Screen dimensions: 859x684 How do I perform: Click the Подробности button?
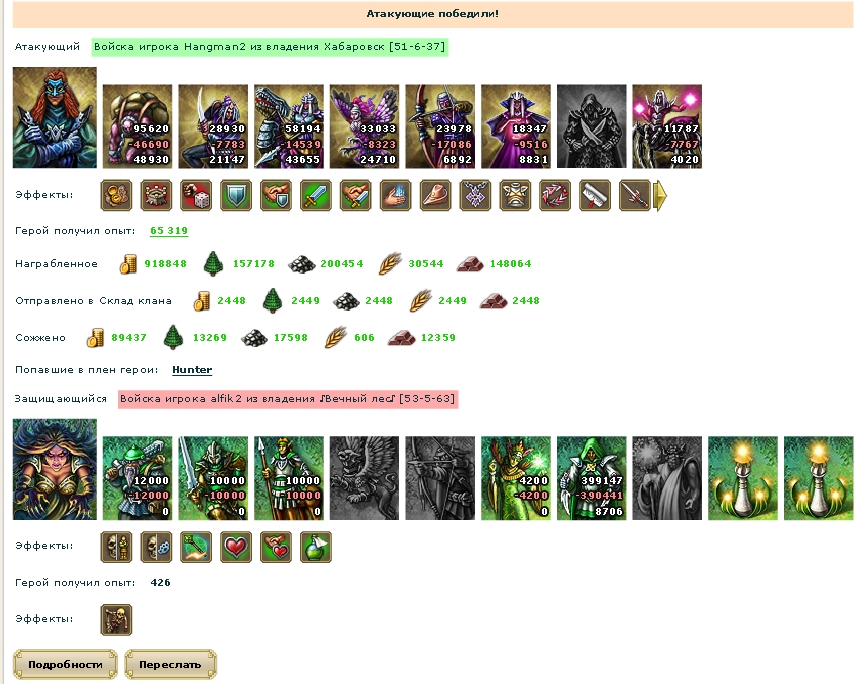click(x=65, y=664)
